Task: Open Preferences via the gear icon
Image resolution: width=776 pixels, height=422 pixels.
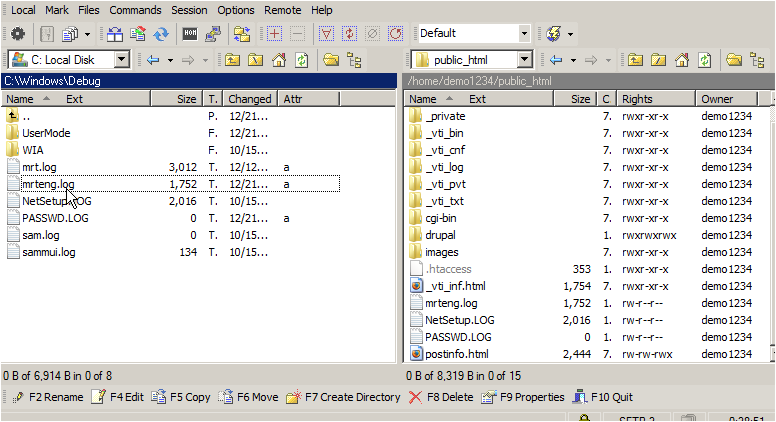Action: click(18, 34)
